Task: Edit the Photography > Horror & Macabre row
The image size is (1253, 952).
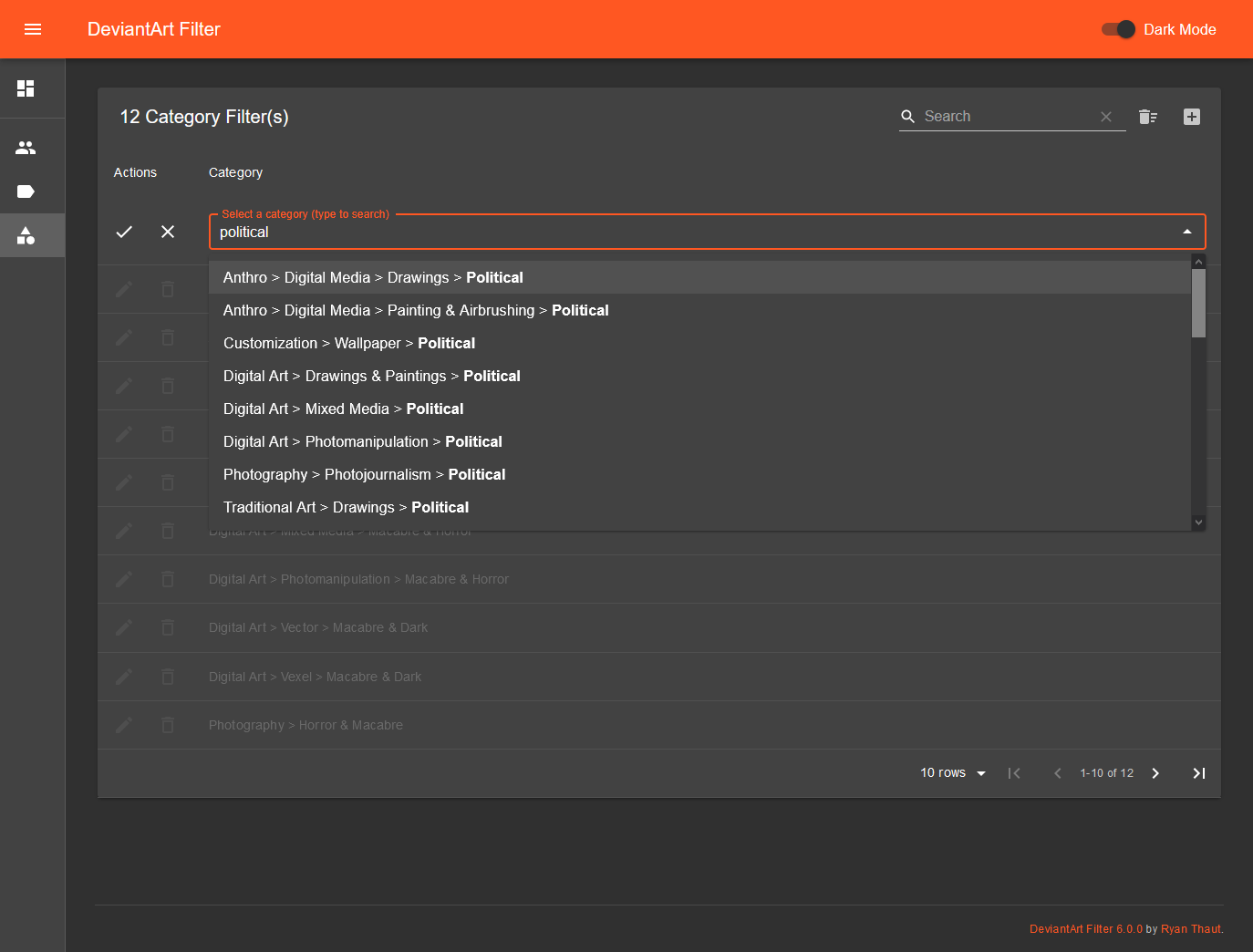Action: [124, 725]
